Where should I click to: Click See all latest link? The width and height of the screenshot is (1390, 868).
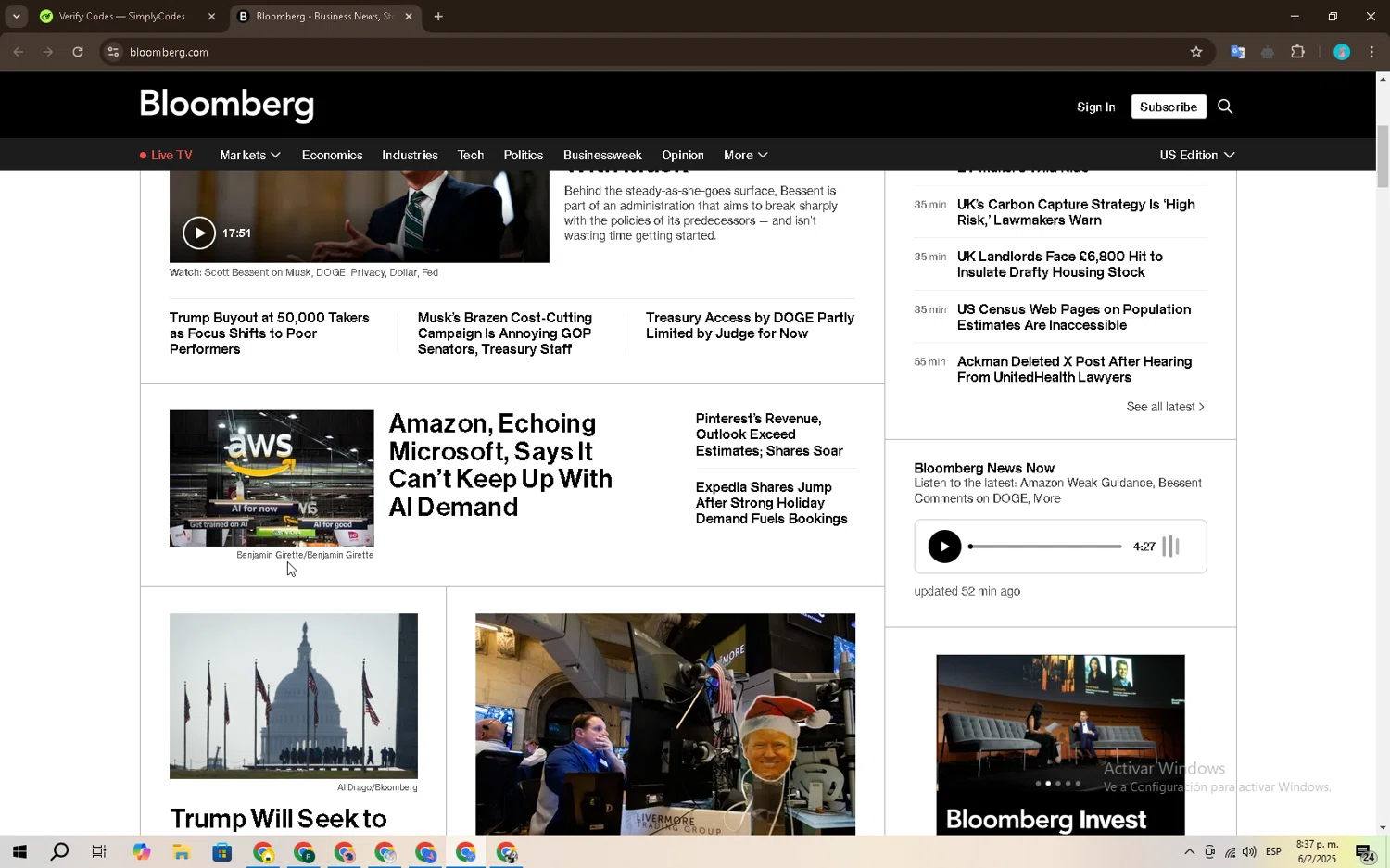(x=1165, y=407)
